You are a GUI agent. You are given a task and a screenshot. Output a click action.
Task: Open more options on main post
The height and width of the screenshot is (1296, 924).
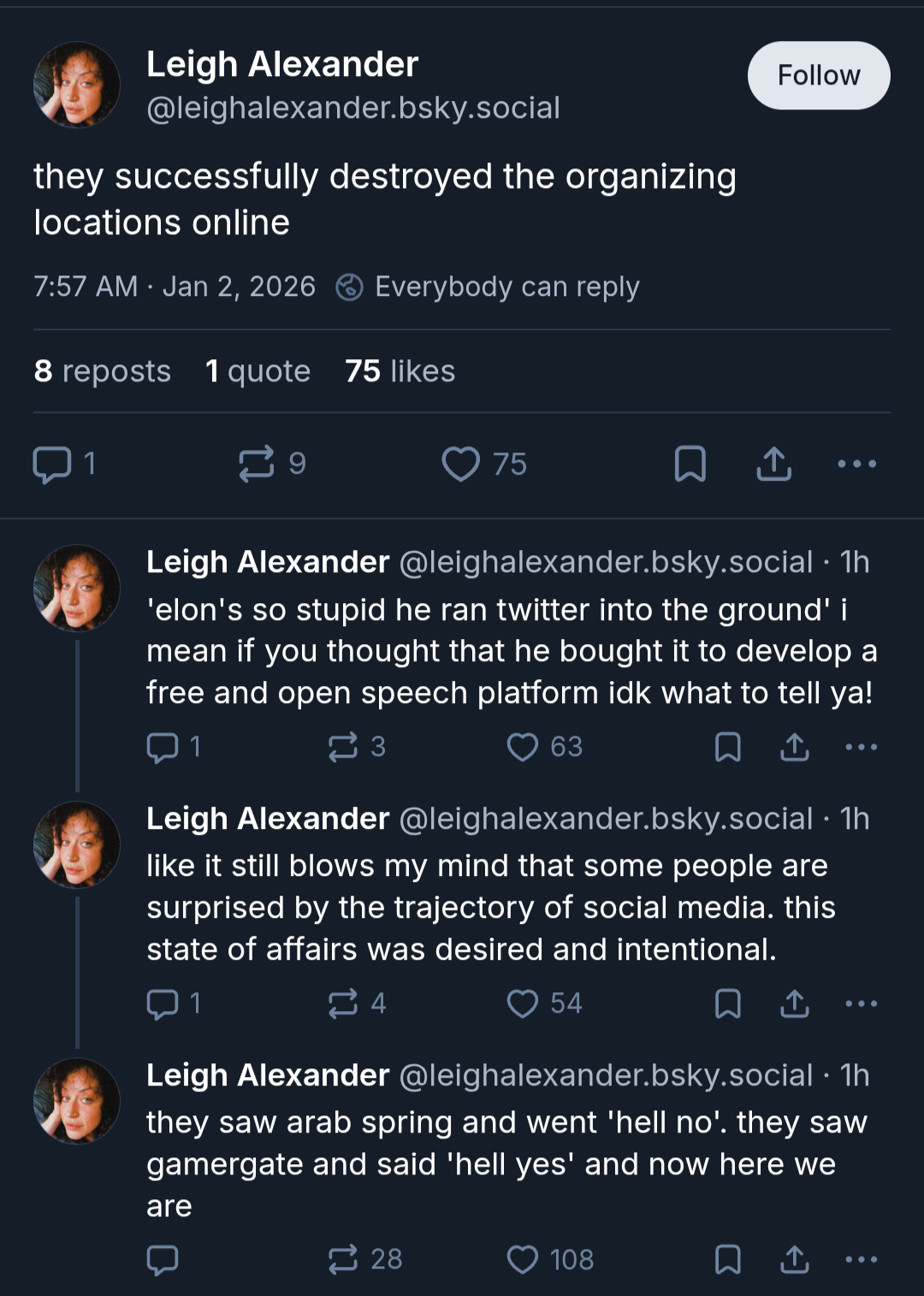[857, 464]
